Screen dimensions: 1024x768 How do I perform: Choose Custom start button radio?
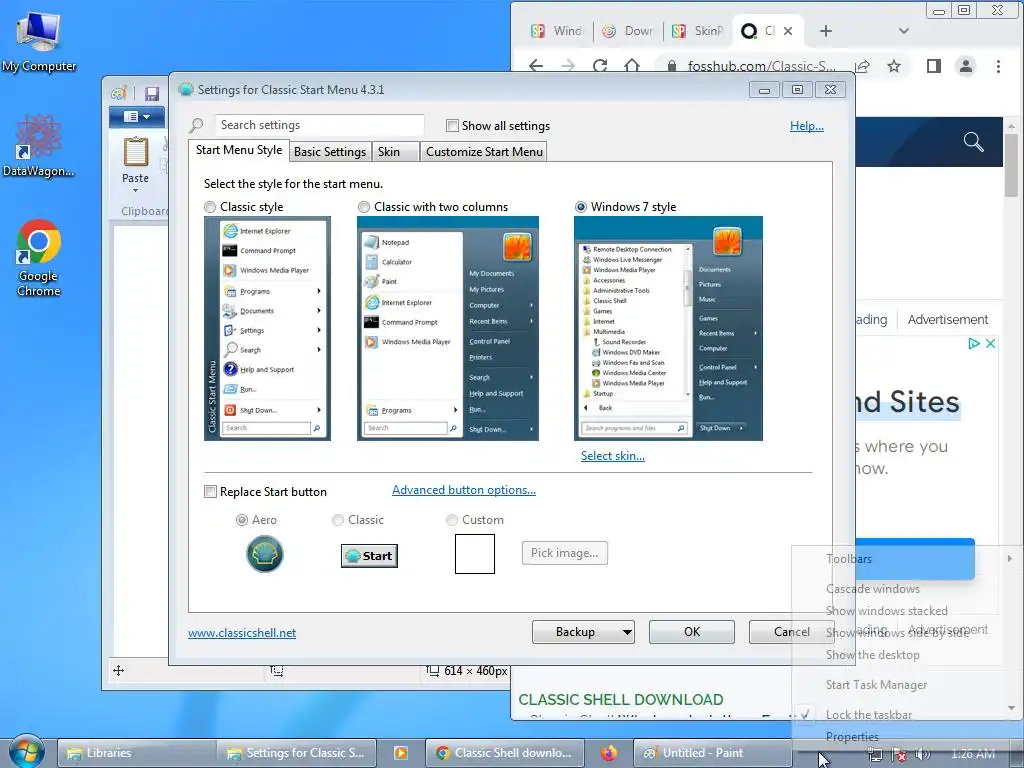point(452,520)
